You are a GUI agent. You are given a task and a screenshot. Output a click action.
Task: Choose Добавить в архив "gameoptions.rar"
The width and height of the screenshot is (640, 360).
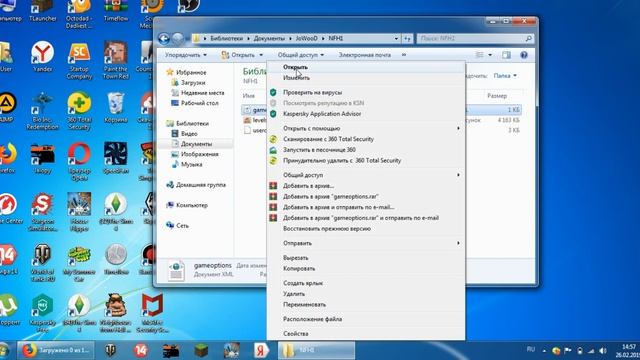[331, 196]
